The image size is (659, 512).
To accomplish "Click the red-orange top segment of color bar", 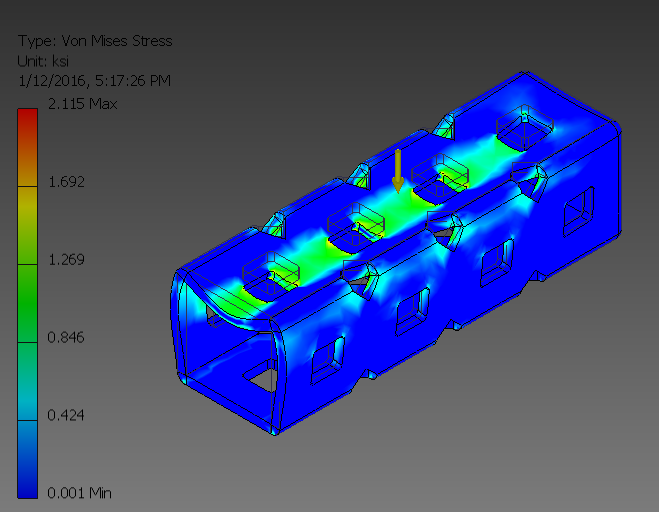I will pos(28,148).
